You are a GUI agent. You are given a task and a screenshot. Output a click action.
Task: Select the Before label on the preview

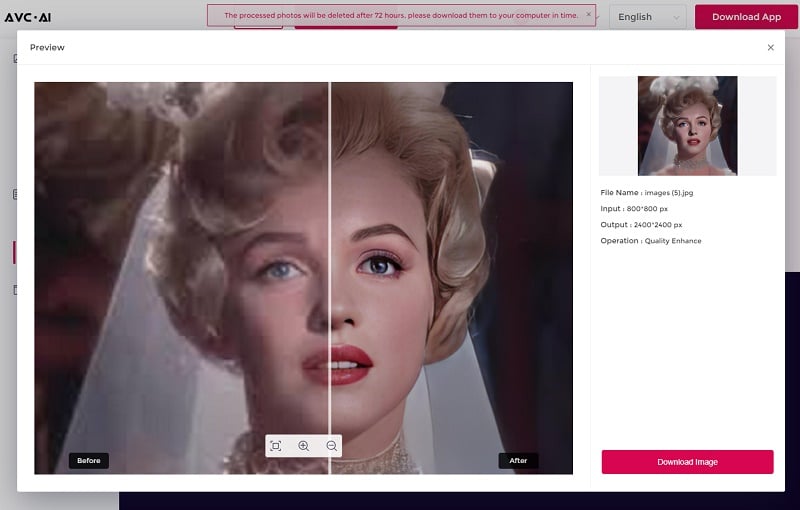point(89,461)
